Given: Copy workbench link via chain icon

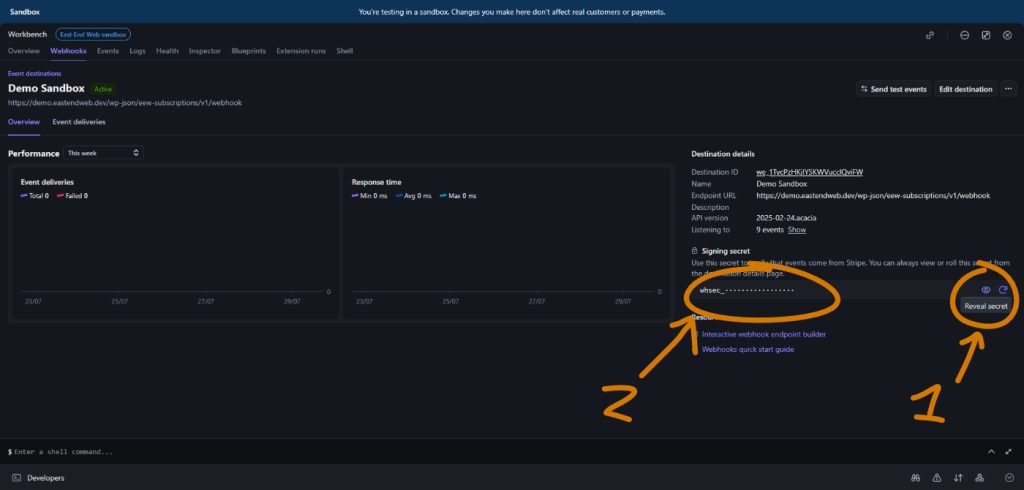Looking at the screenshot, I should pyautogui.click(x=930, y=35).
